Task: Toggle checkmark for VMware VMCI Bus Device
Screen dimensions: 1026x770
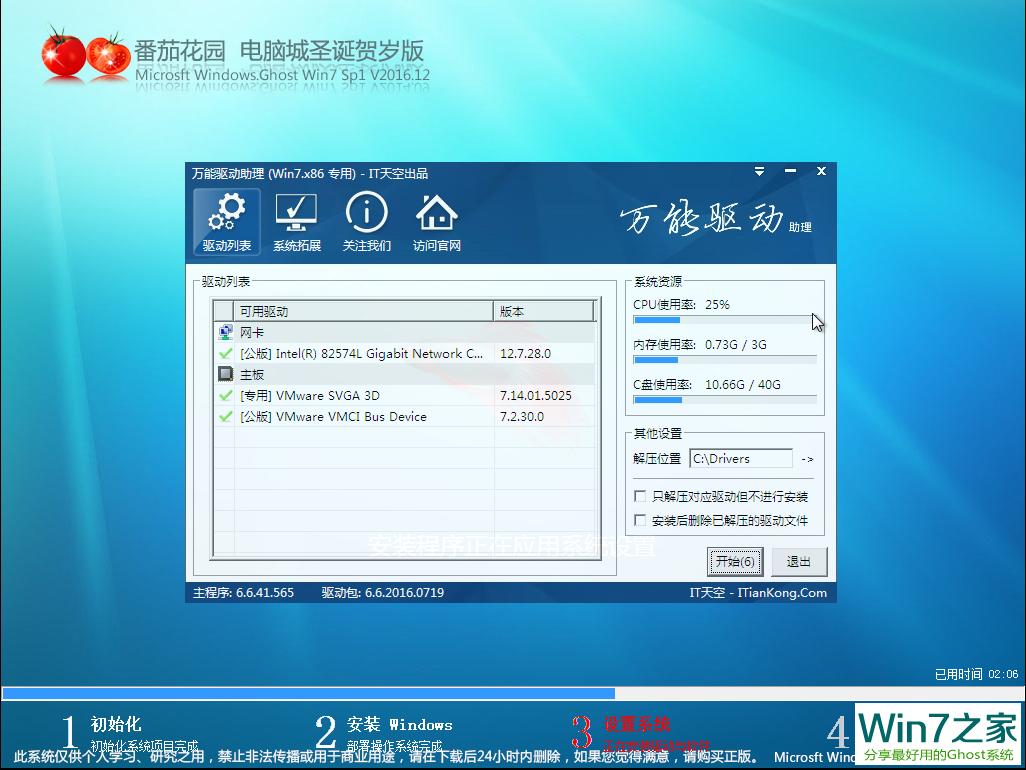Action: [x=225, y=416]
